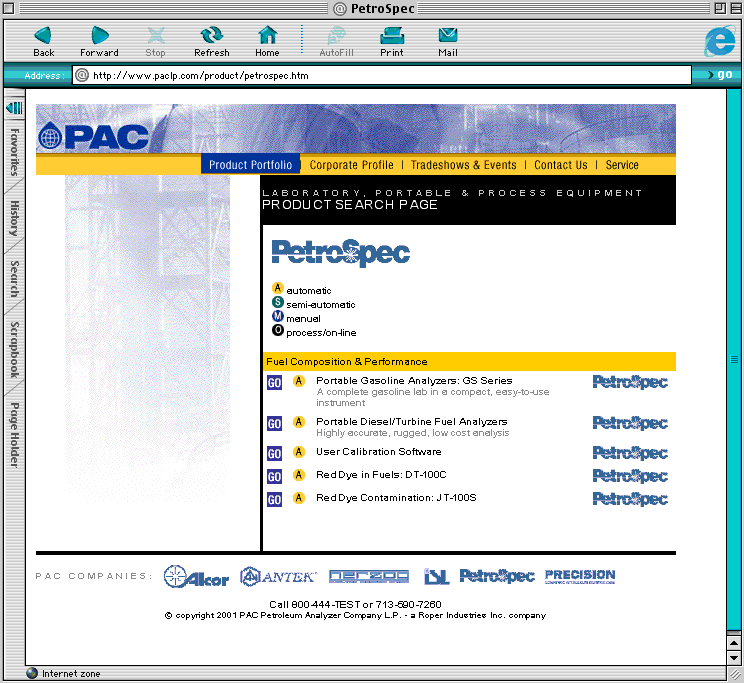This screenshot has width=744, height=683.
Task: Click the Fuel Composition & Performance heading
Action: (x=346, y=362)
